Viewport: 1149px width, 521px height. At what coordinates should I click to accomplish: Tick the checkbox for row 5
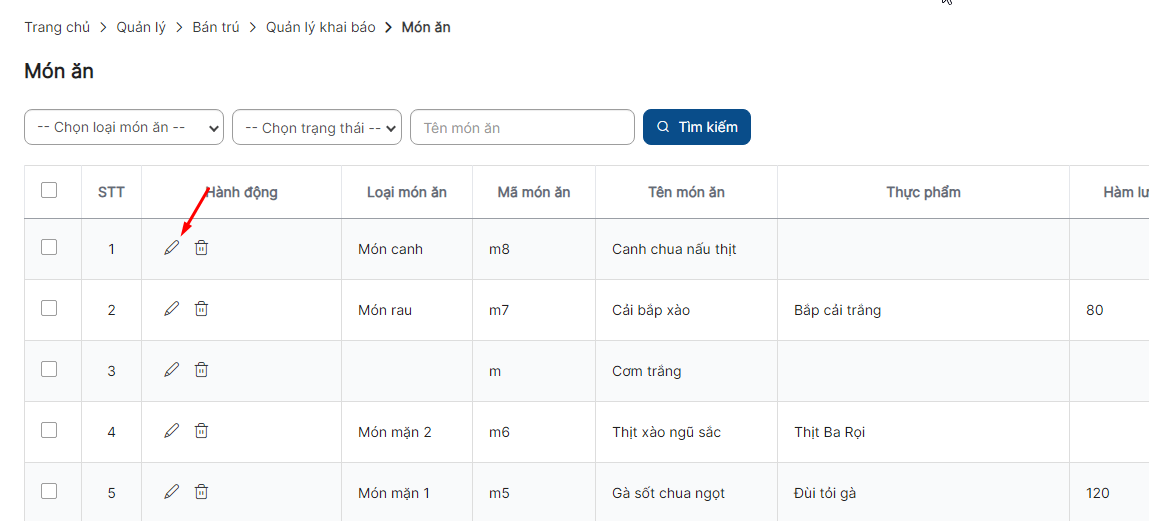[x=49, y=491]
